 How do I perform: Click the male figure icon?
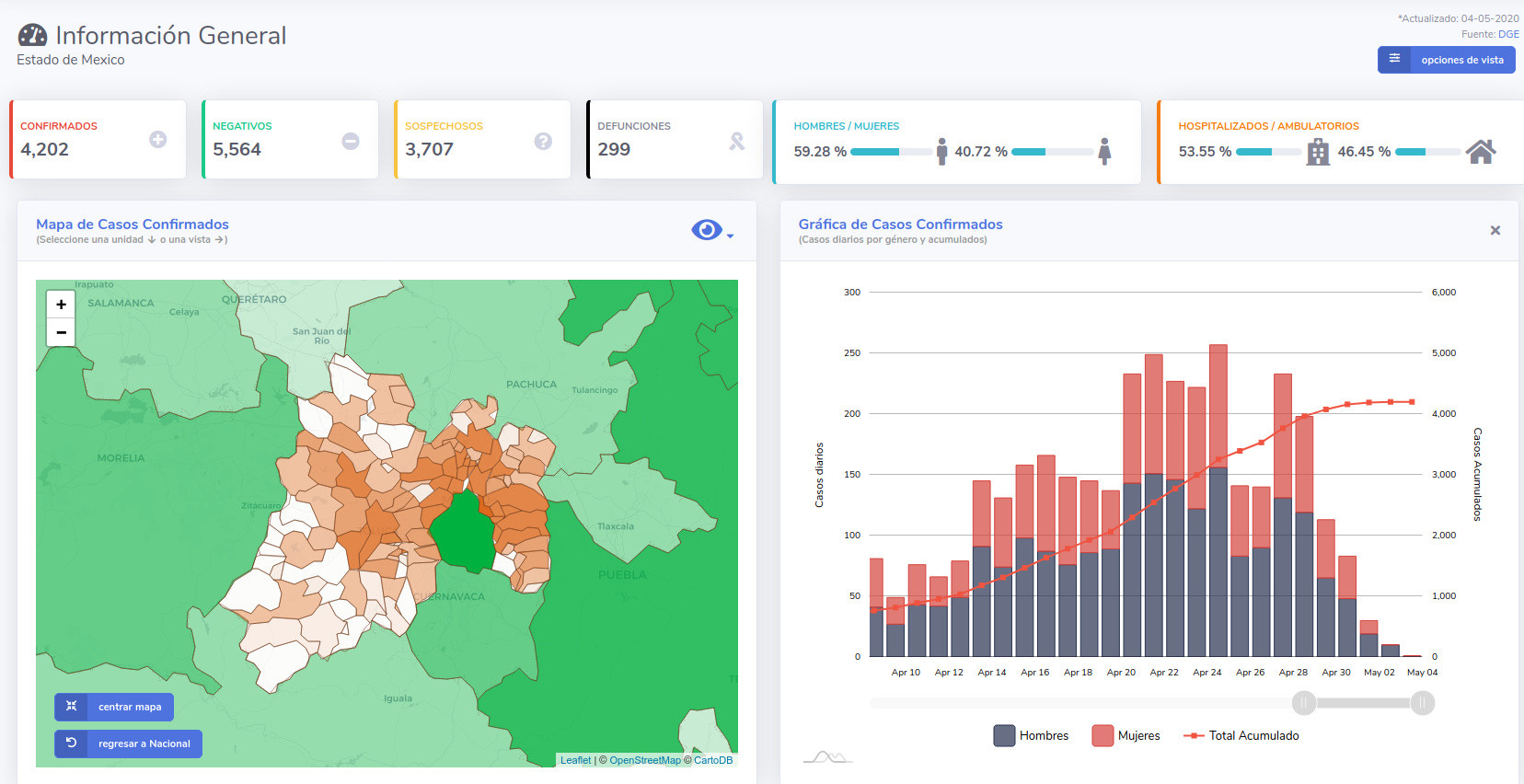pos(941,151)
